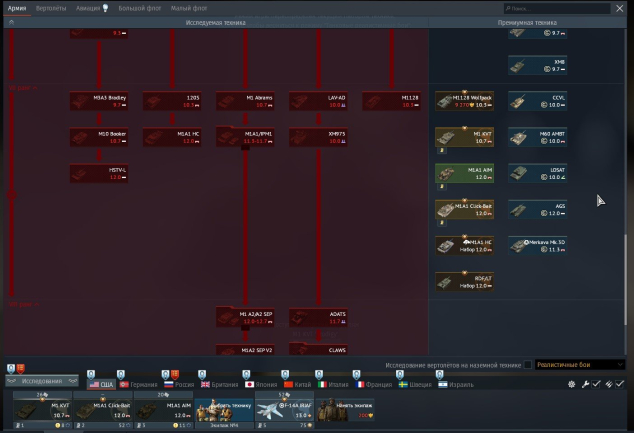Switch to the Вертолёты tab

[51, 7]
